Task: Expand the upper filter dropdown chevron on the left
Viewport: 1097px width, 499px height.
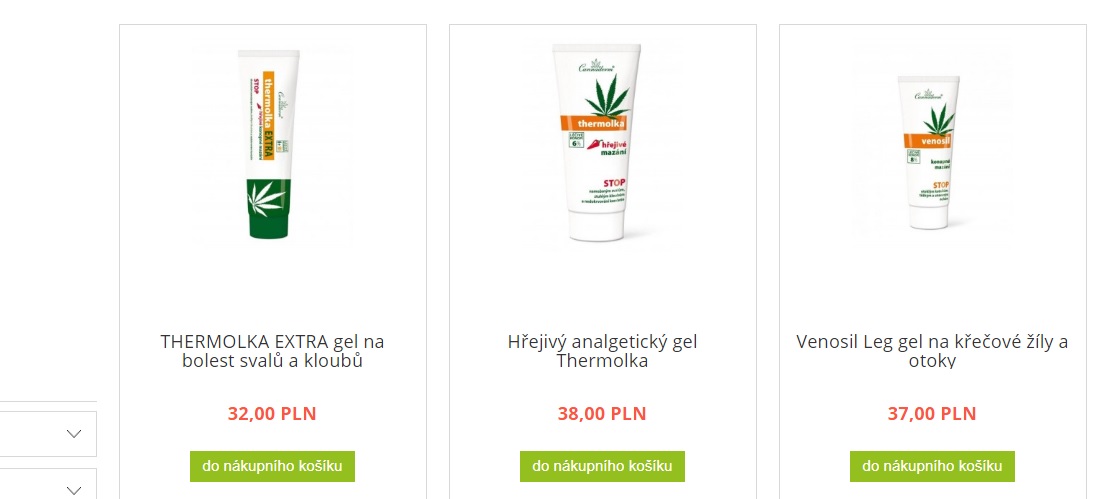Action: tap(73, 434)
